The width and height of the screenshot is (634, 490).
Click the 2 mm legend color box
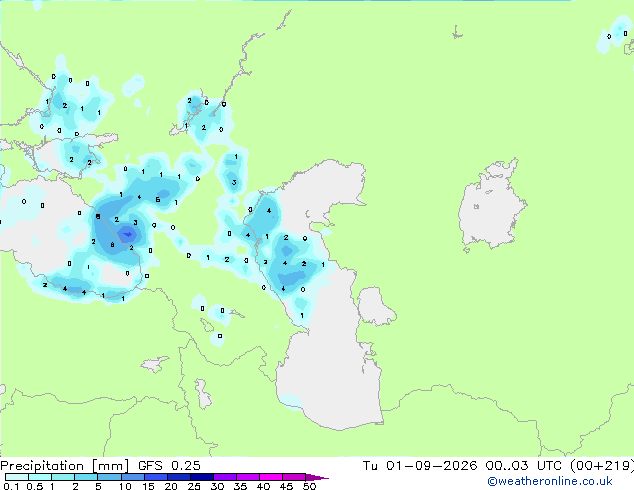[x=86, y=477]
